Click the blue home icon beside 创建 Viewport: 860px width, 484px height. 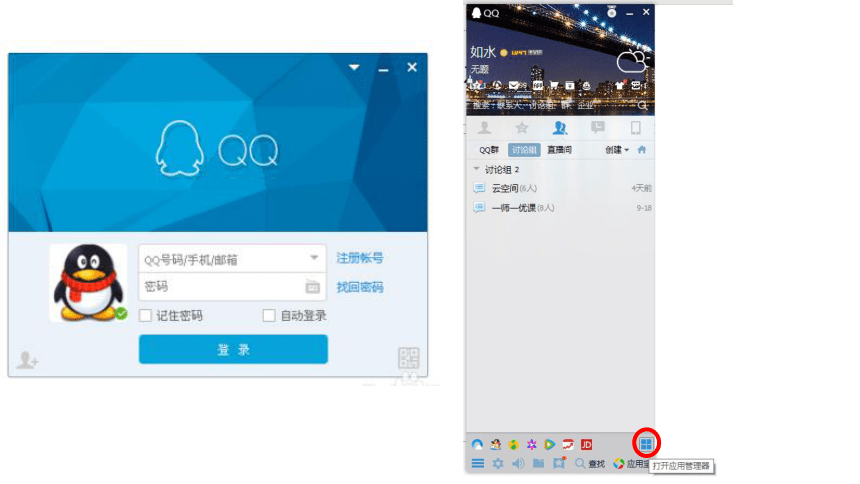tap(642, 150)
